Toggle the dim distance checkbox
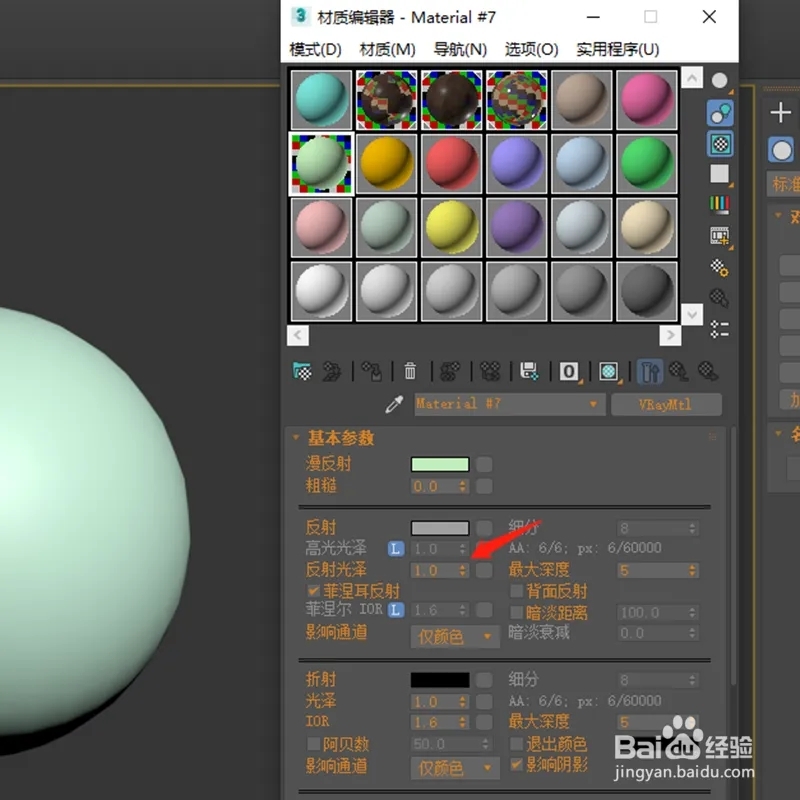 pos(516,612)
